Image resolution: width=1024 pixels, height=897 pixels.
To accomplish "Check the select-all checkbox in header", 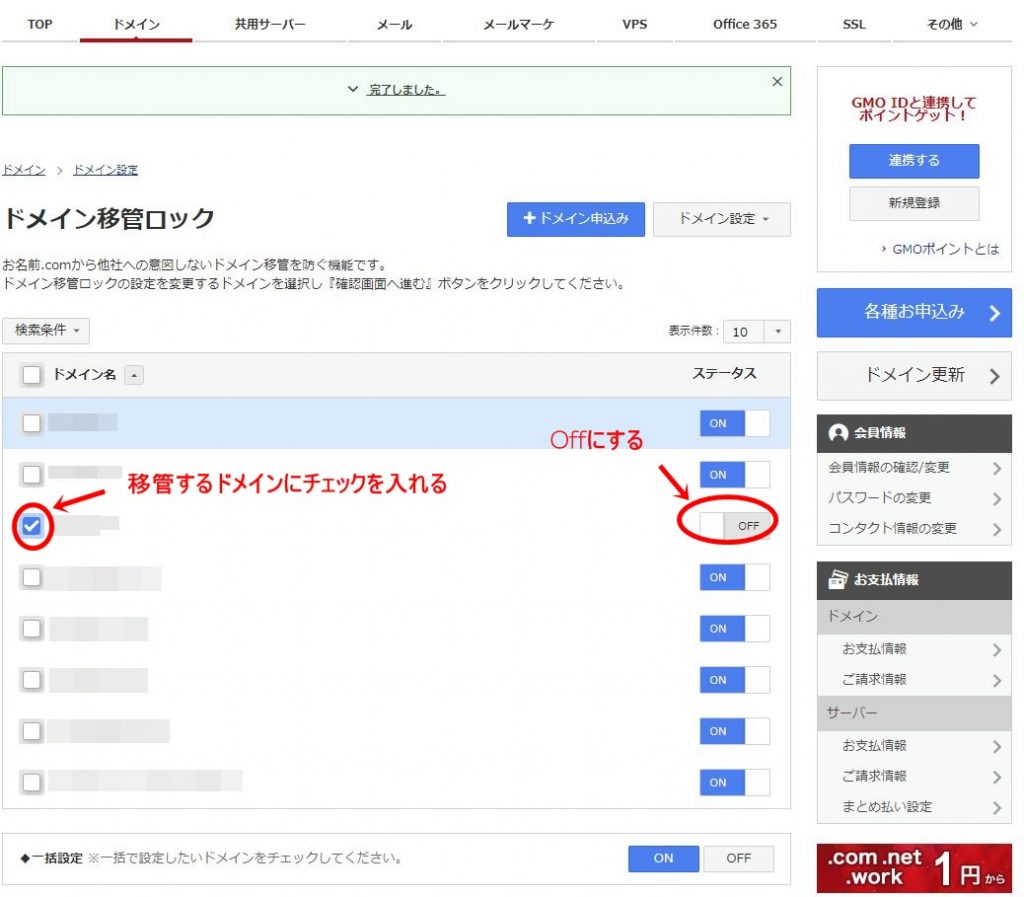I will click(32, 375).
